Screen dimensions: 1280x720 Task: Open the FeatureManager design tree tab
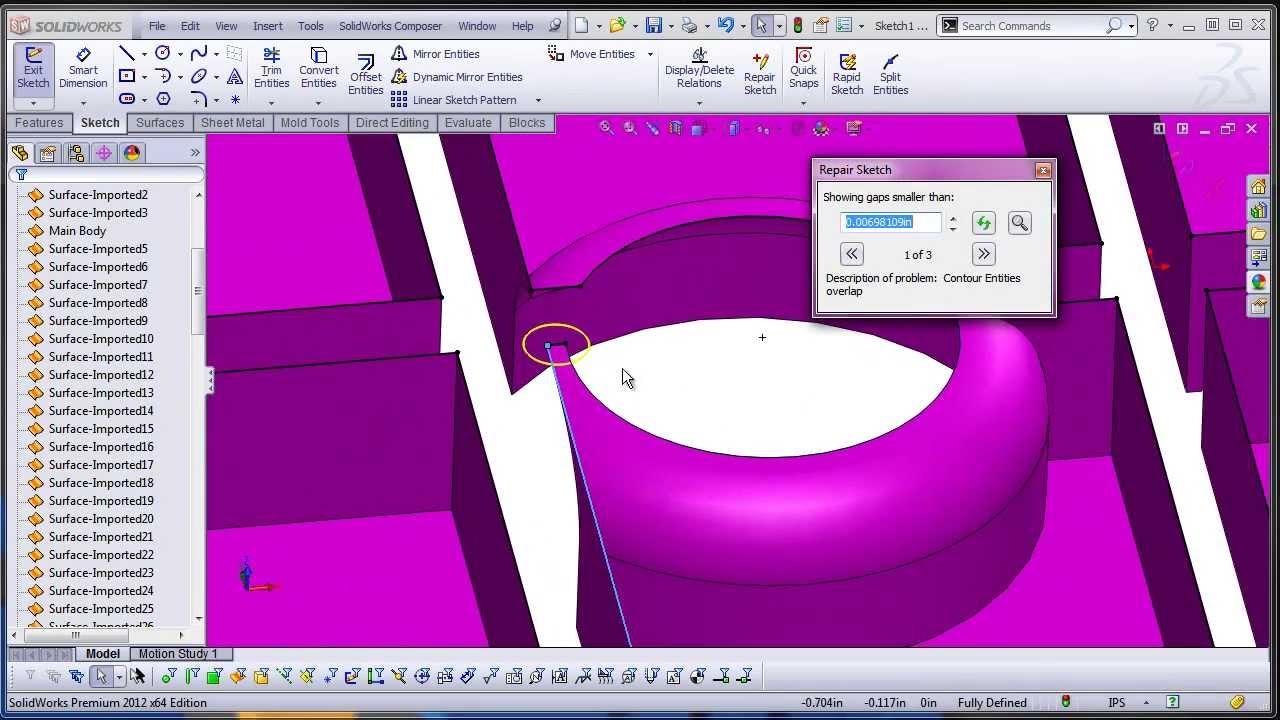tap(19, 153)
